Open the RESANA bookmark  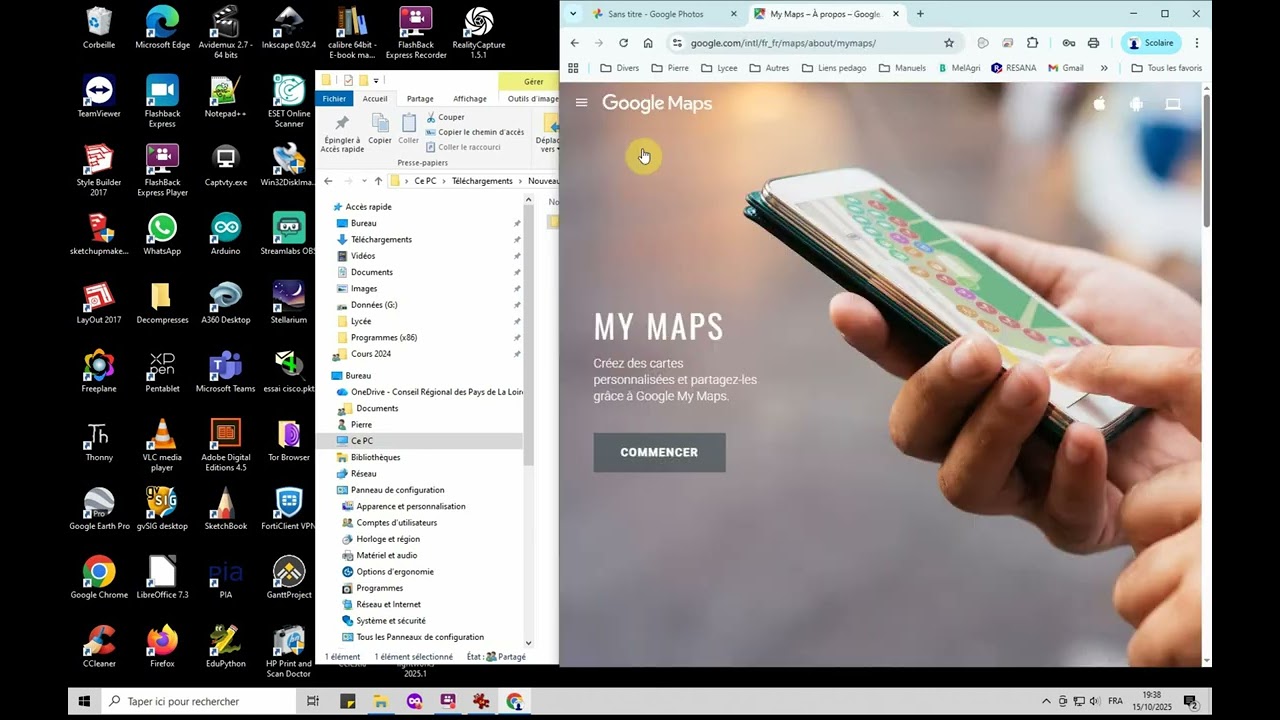click(x=1013, y=68)
